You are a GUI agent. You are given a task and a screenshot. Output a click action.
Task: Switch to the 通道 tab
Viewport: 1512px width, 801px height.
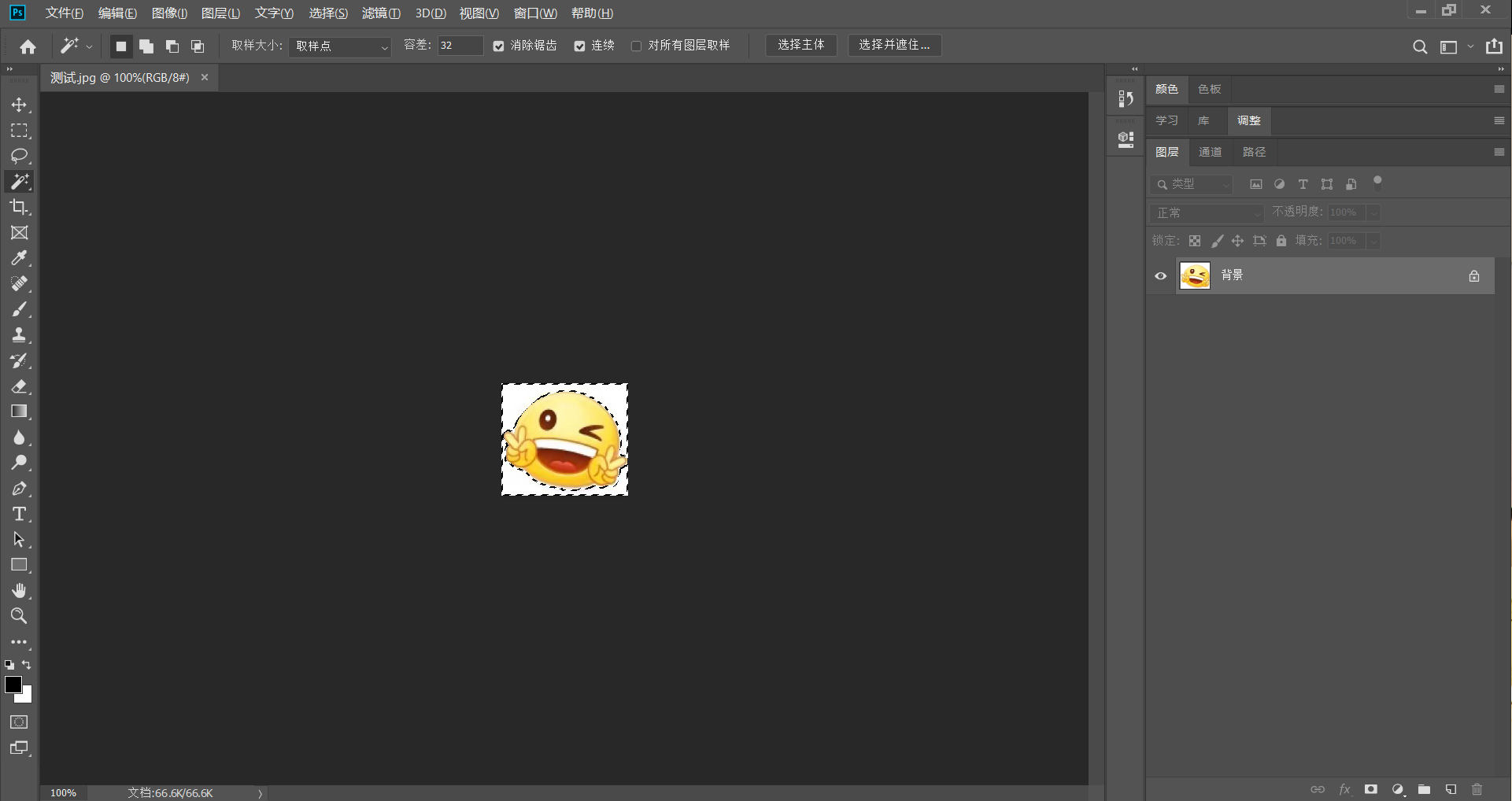pos(1211,152)
